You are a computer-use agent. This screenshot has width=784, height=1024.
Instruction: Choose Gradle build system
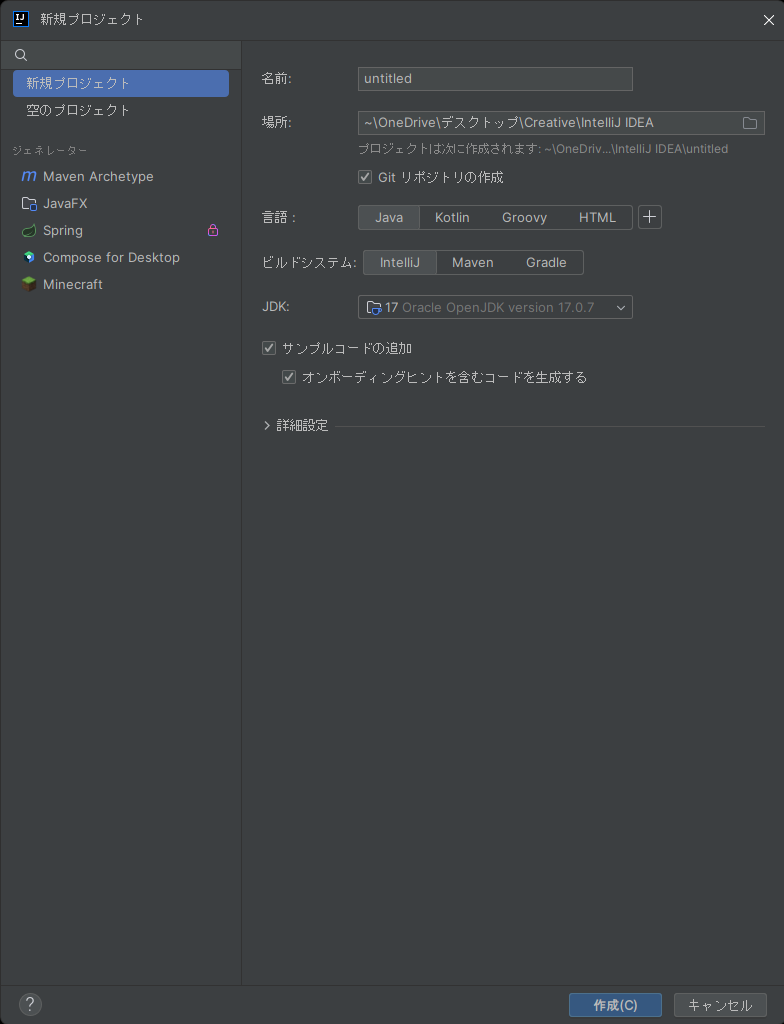tap(546, 263)
